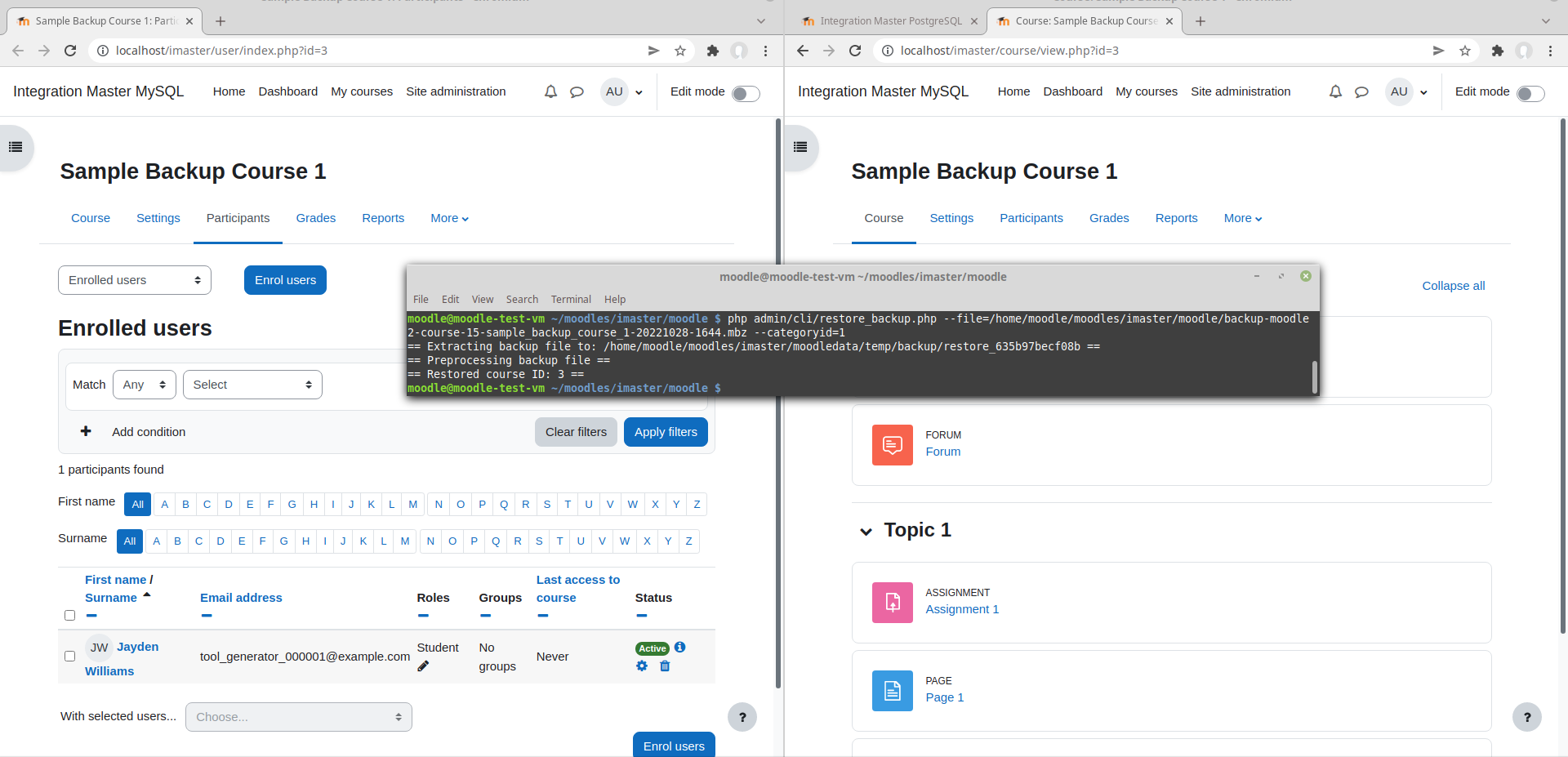
Task: Open AU user menu in left window
Action: point(622,91)
